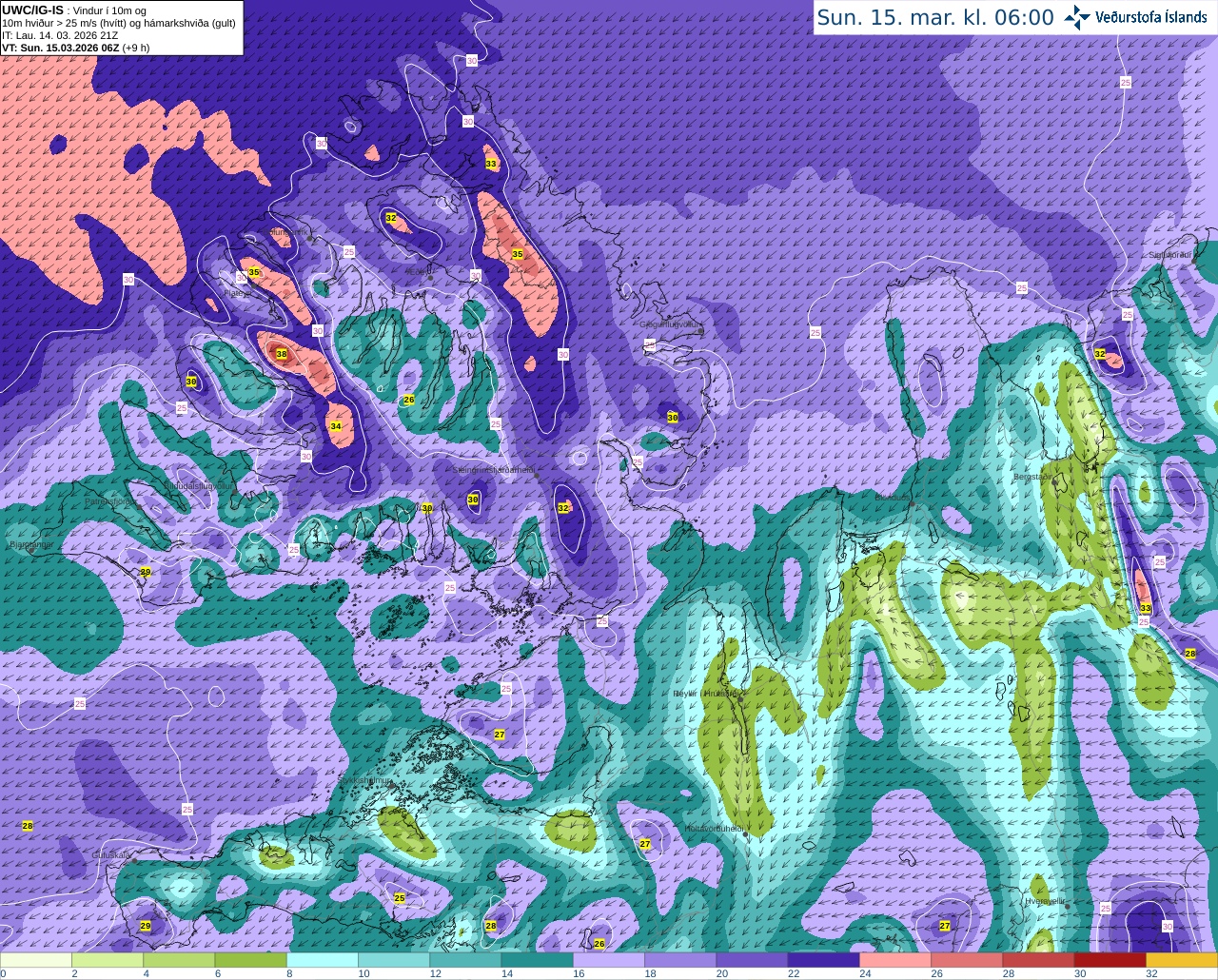Pick the legend swatch between 2 and 4

pyautogui.click(x=108, y=960)
